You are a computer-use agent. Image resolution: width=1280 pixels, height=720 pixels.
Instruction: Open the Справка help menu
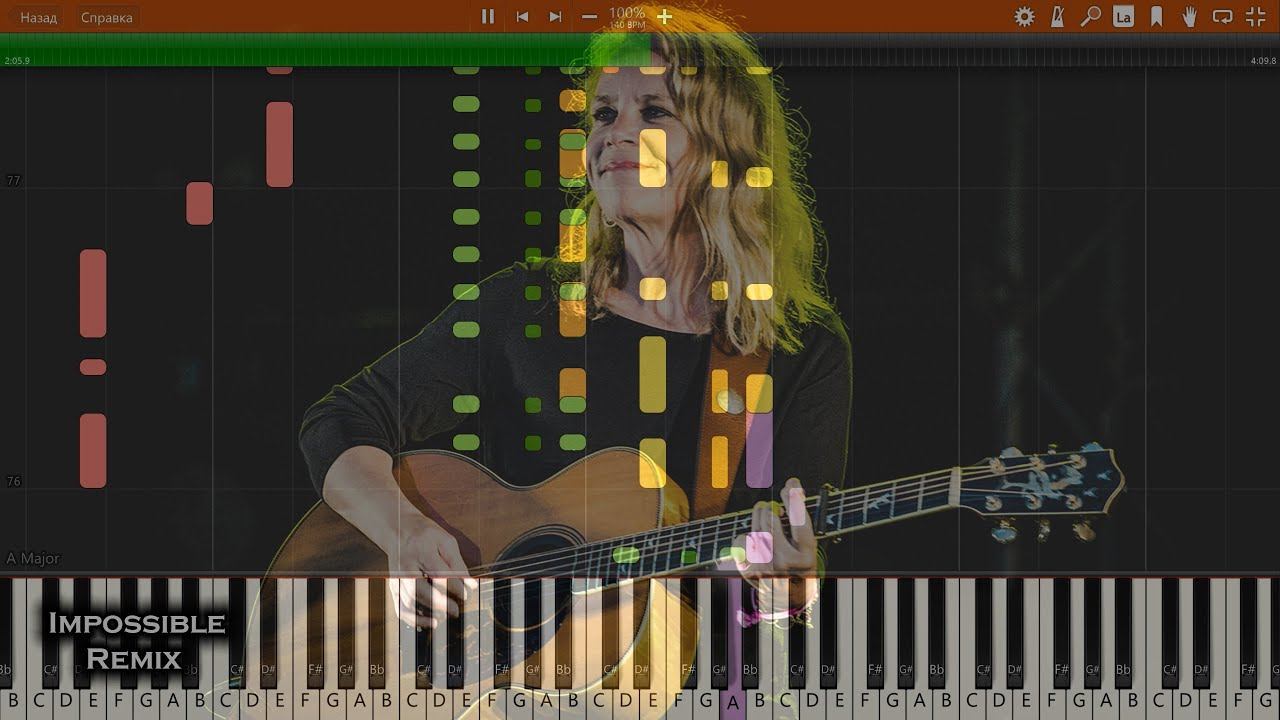(106, 17)
